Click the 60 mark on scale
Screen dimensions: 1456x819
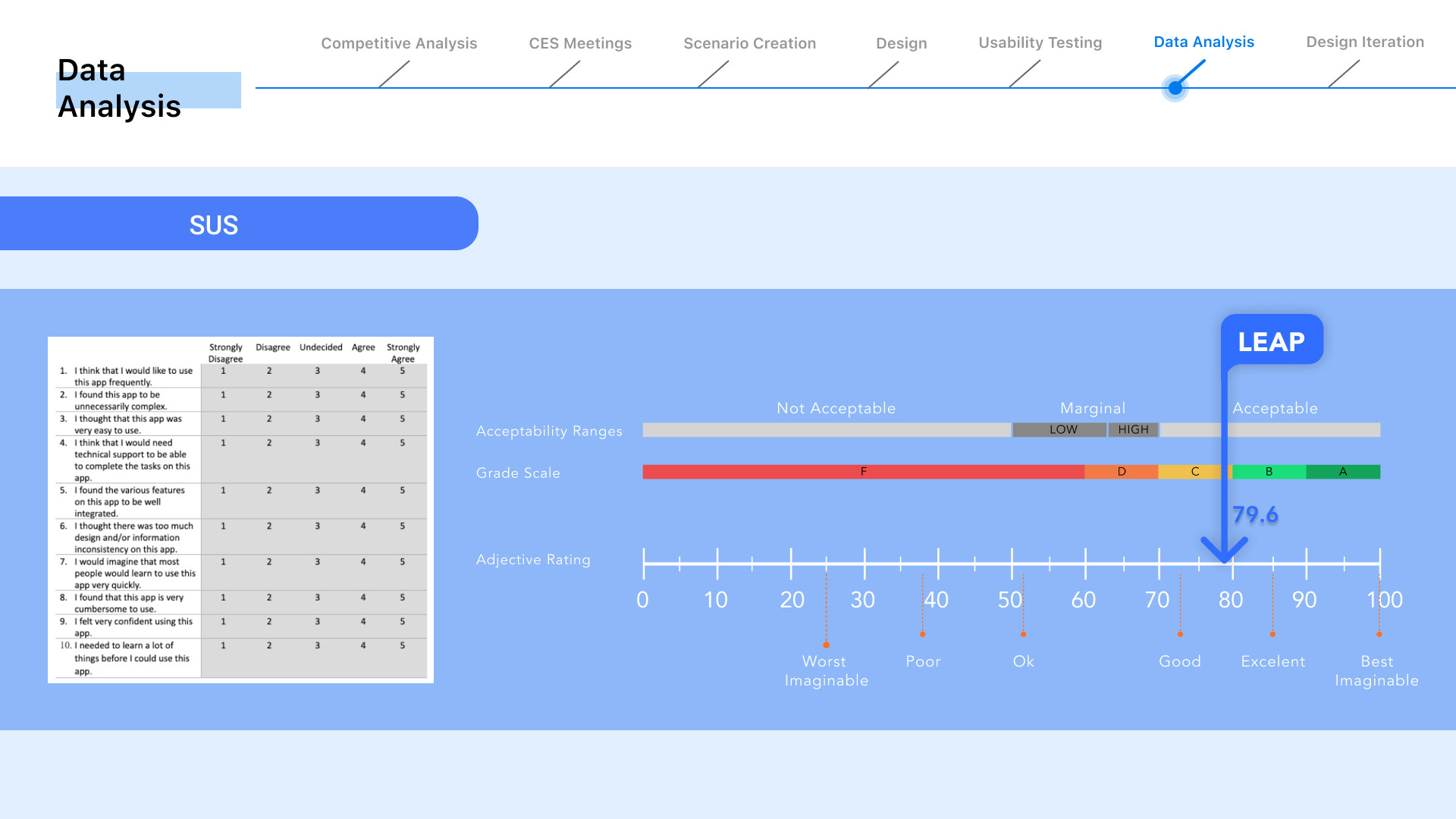pyautogui.click(x=1083, y=600)
